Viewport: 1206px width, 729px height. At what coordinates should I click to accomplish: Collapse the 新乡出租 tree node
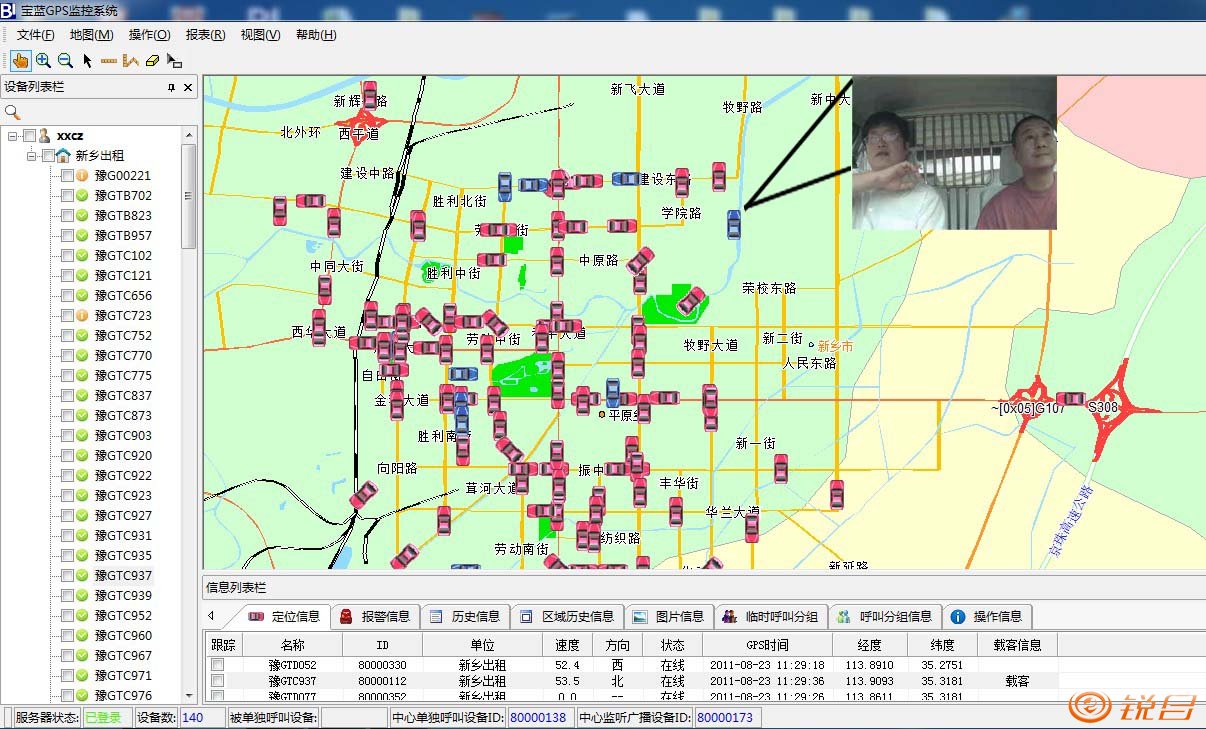(32, 155)
